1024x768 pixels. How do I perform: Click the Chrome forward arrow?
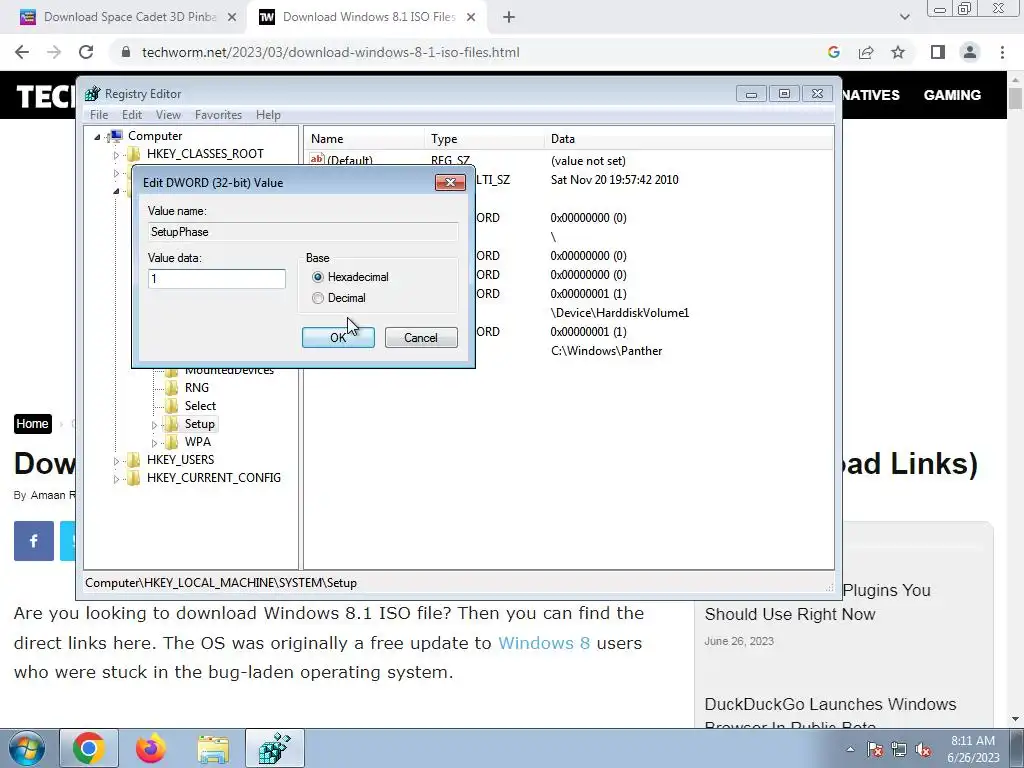[x=54, y=52]
